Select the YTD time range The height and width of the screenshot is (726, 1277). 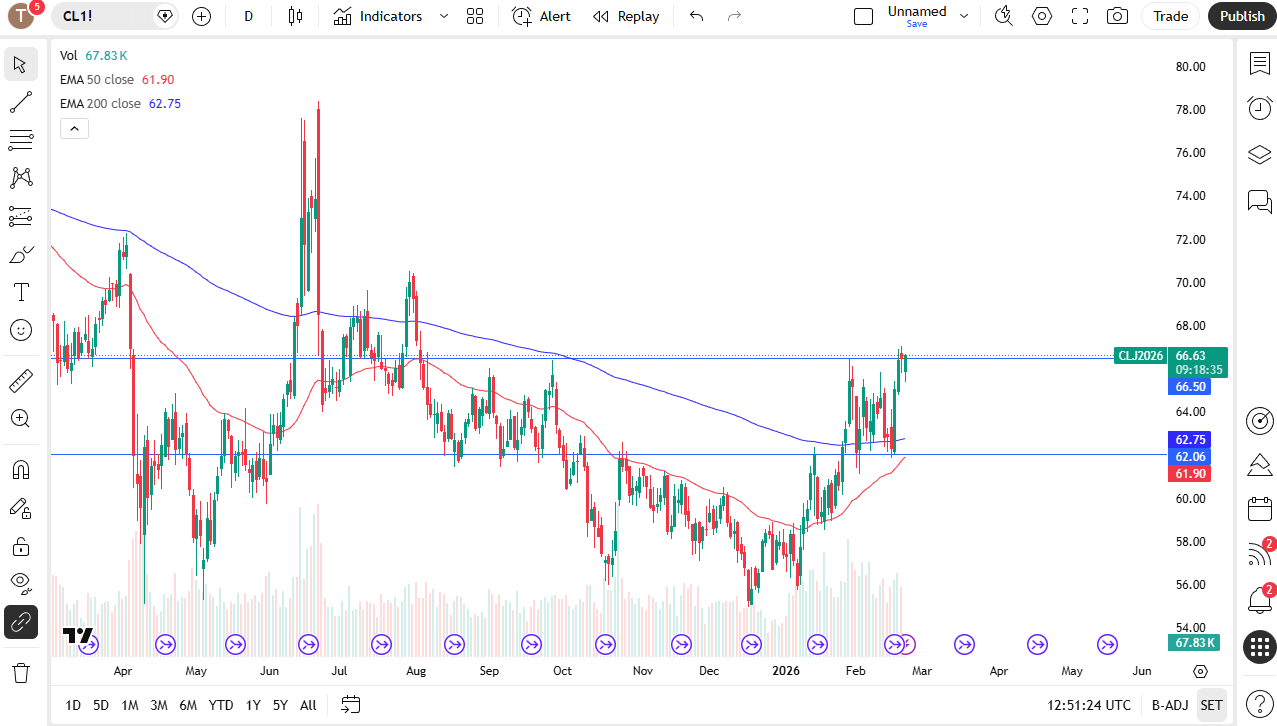click(221, 705)
